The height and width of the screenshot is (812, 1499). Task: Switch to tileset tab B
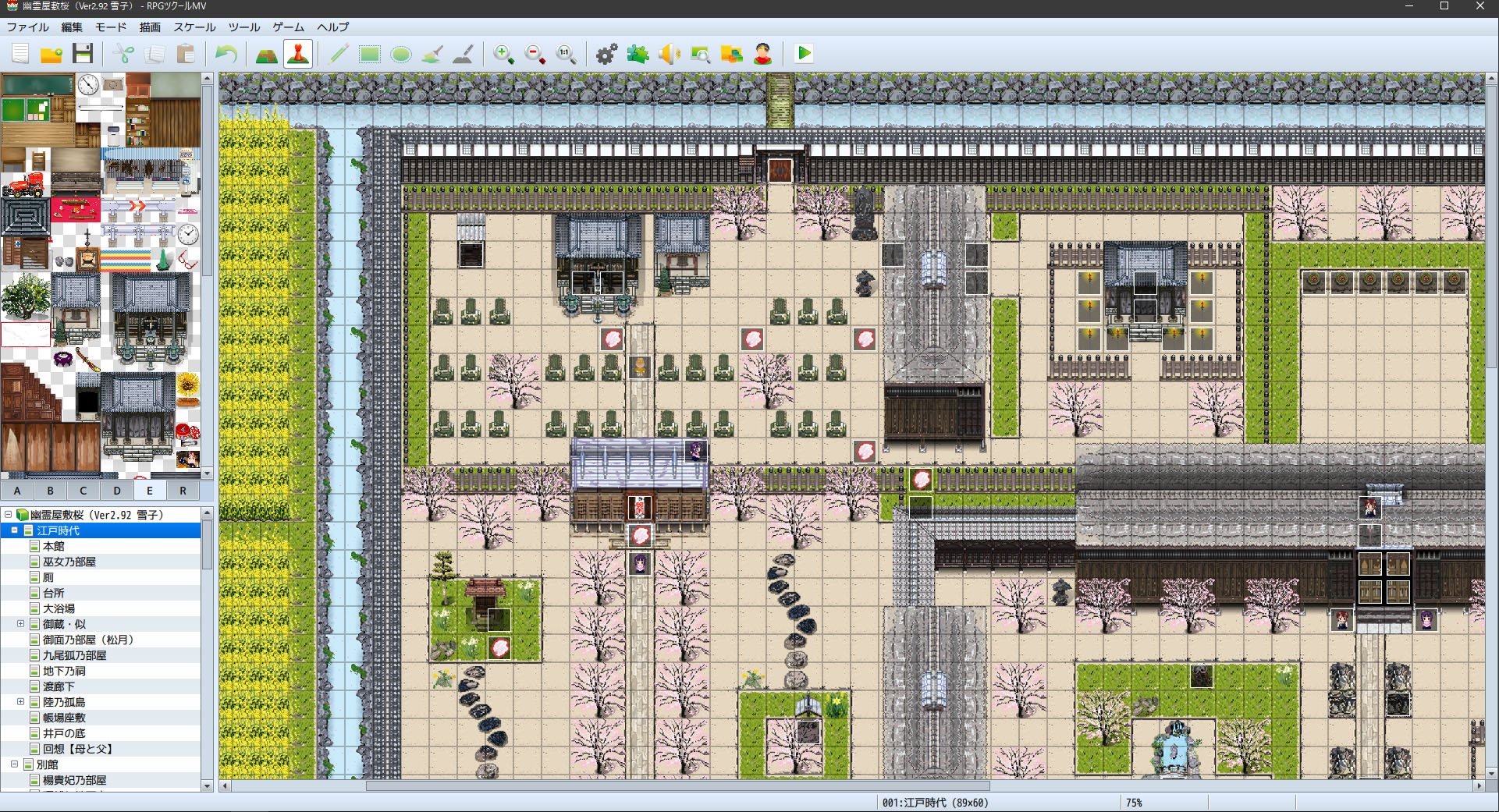click(x=51, y=491)
